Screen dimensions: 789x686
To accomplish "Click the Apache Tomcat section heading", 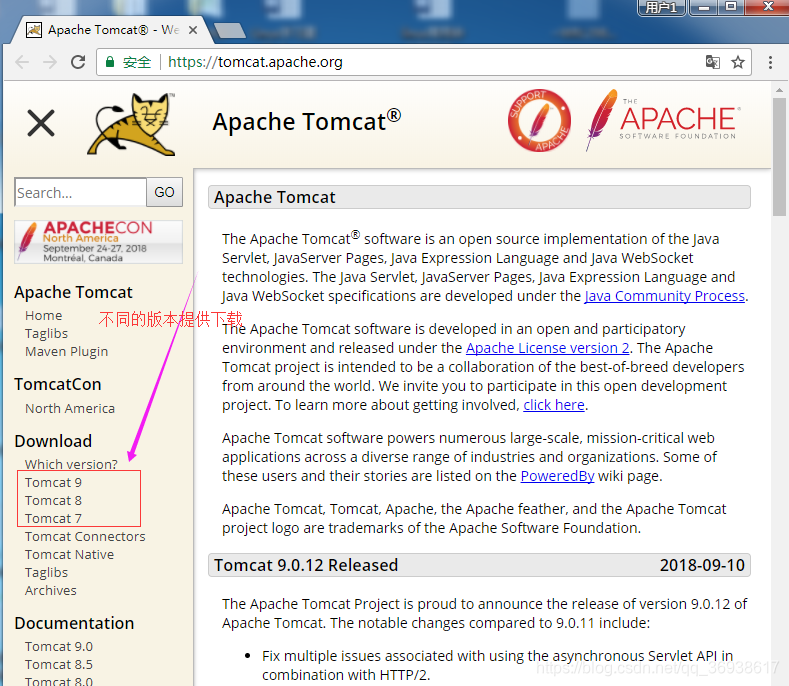I will (275, 197).
